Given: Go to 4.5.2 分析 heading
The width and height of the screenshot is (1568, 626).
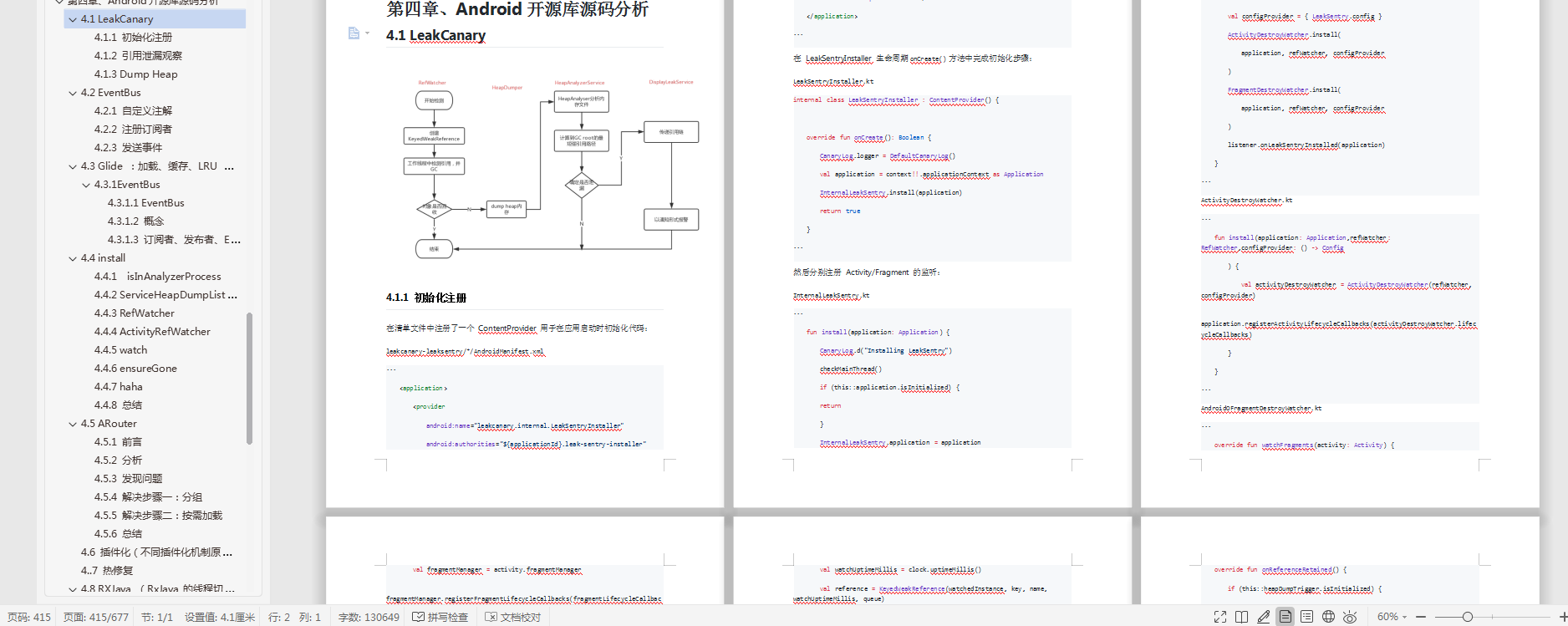Looking at the screenshot, I should click(118, 460).
